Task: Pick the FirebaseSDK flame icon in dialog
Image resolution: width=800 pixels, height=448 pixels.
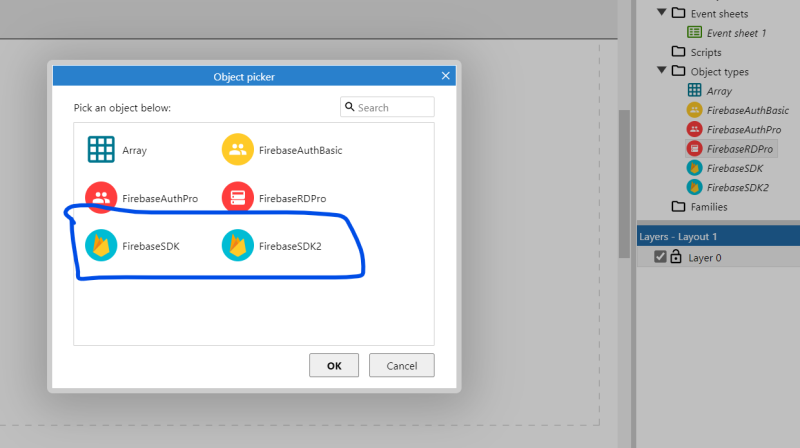Action: (x=101, y=245)
